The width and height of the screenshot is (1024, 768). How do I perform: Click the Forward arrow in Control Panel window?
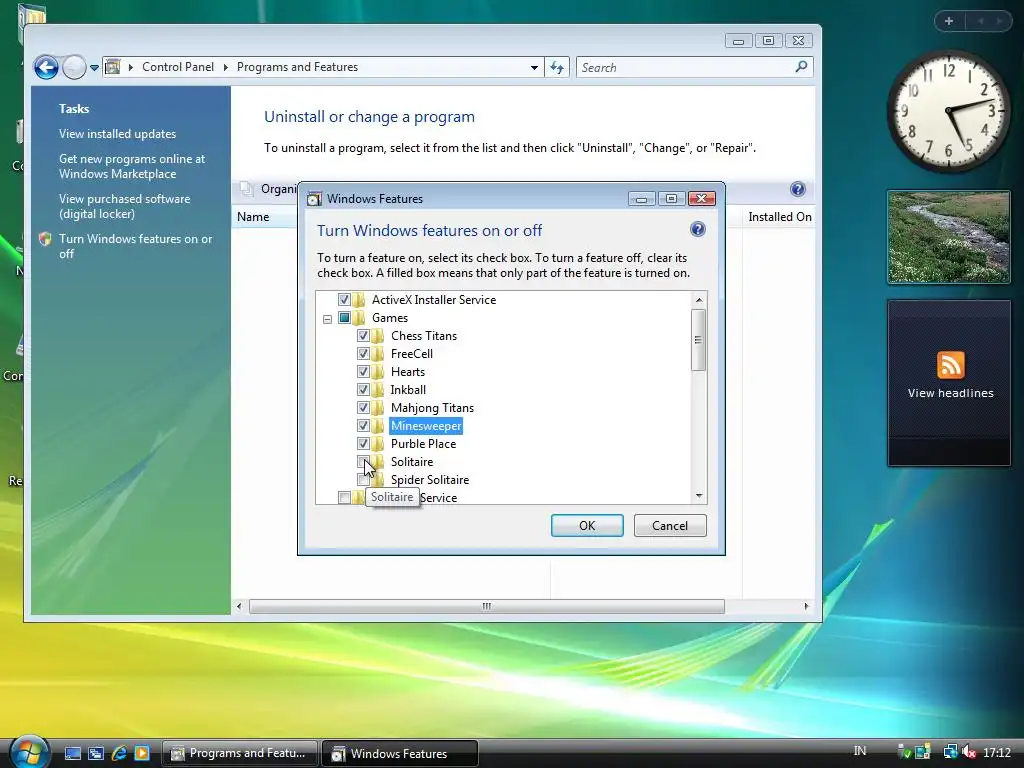pos(74,67)
